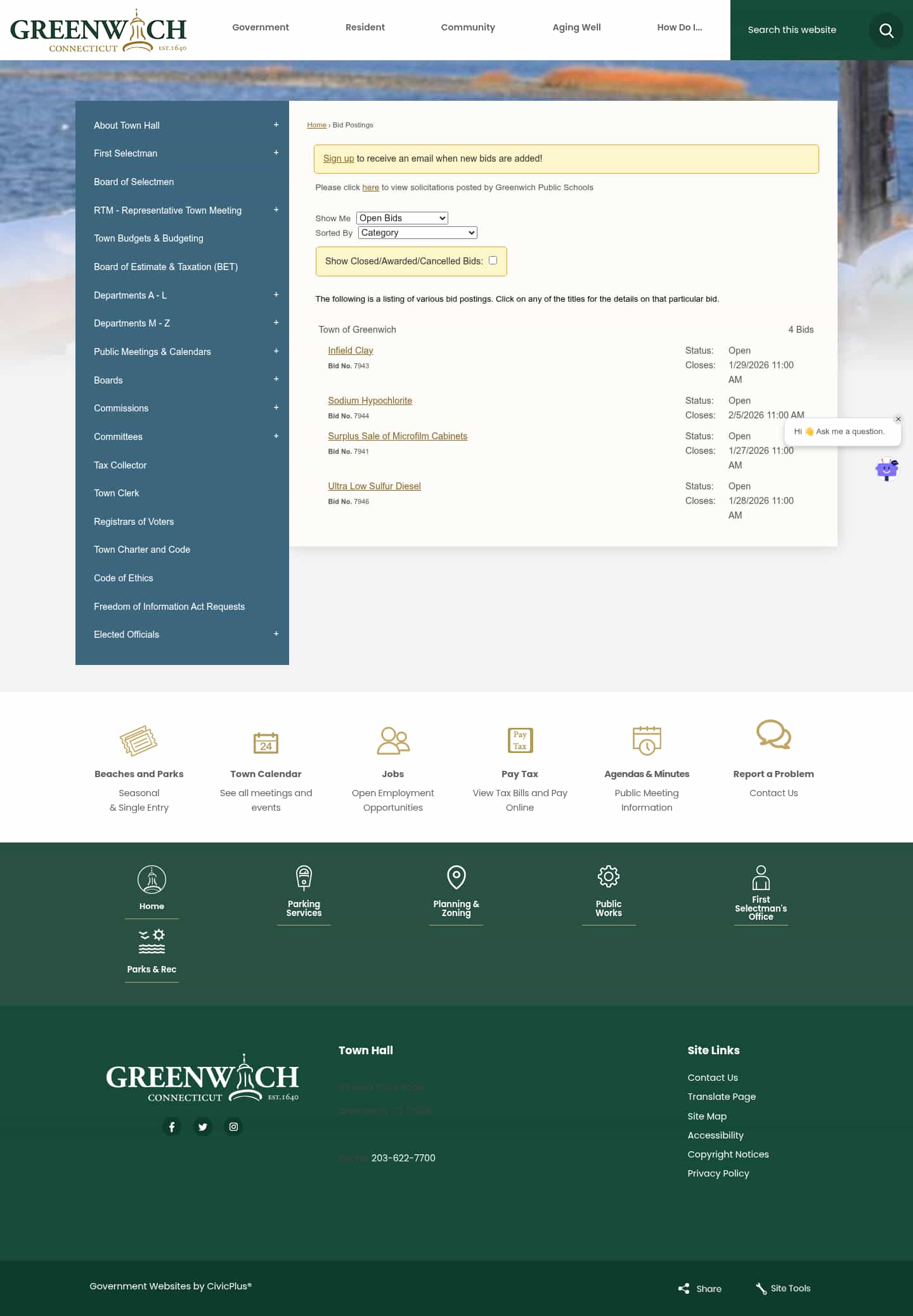The image size is (913, 1316).
Task: Open Contact Us under Site Links
Action: click(x=713, y=1078)
